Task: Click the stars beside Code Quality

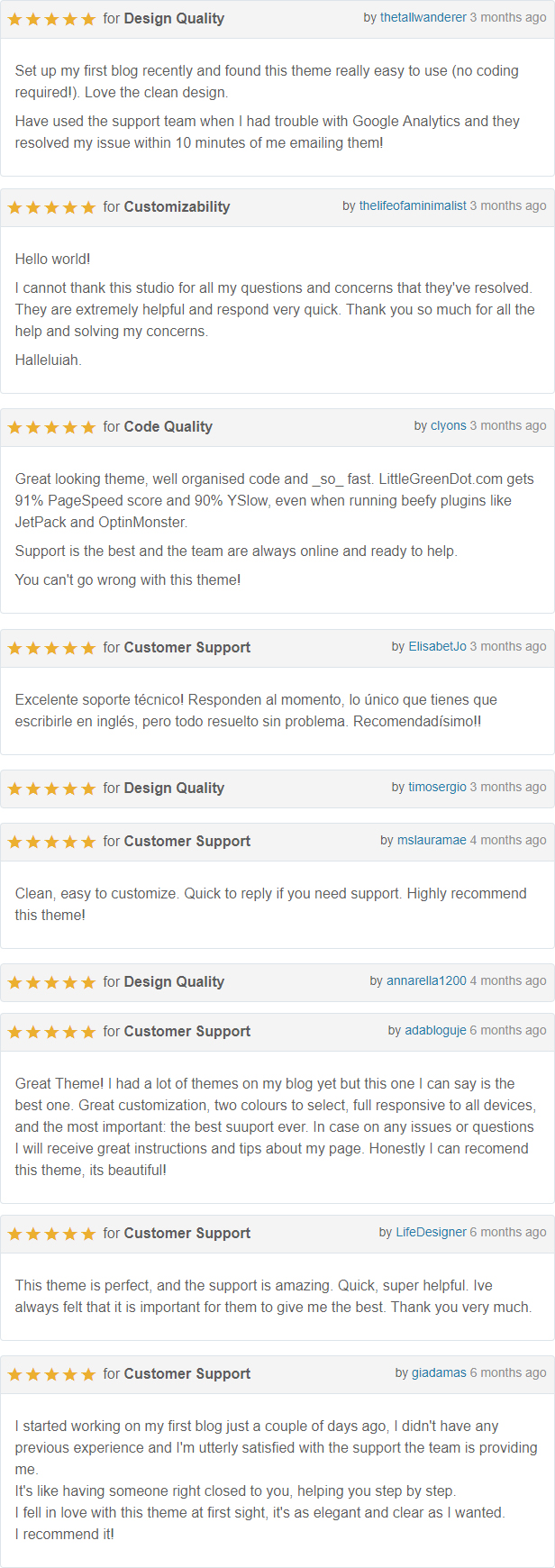Action: click(51, 427)
